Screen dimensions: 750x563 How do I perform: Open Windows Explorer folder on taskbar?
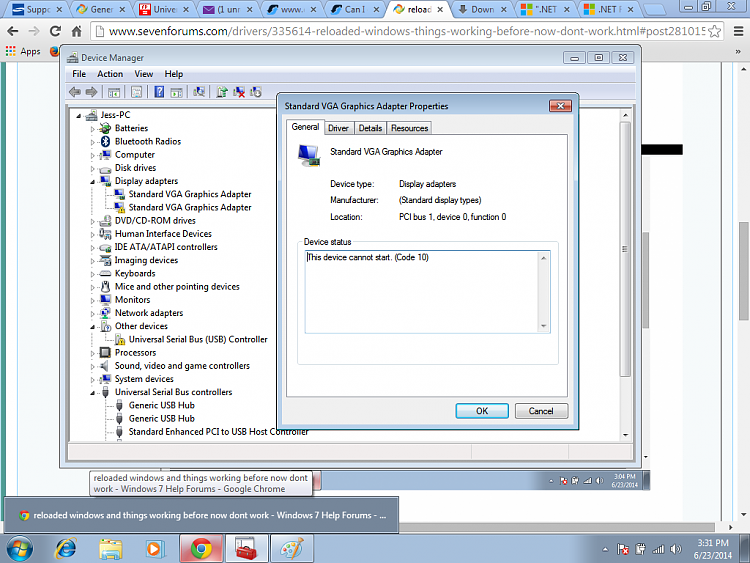click(x=110, y=549)
